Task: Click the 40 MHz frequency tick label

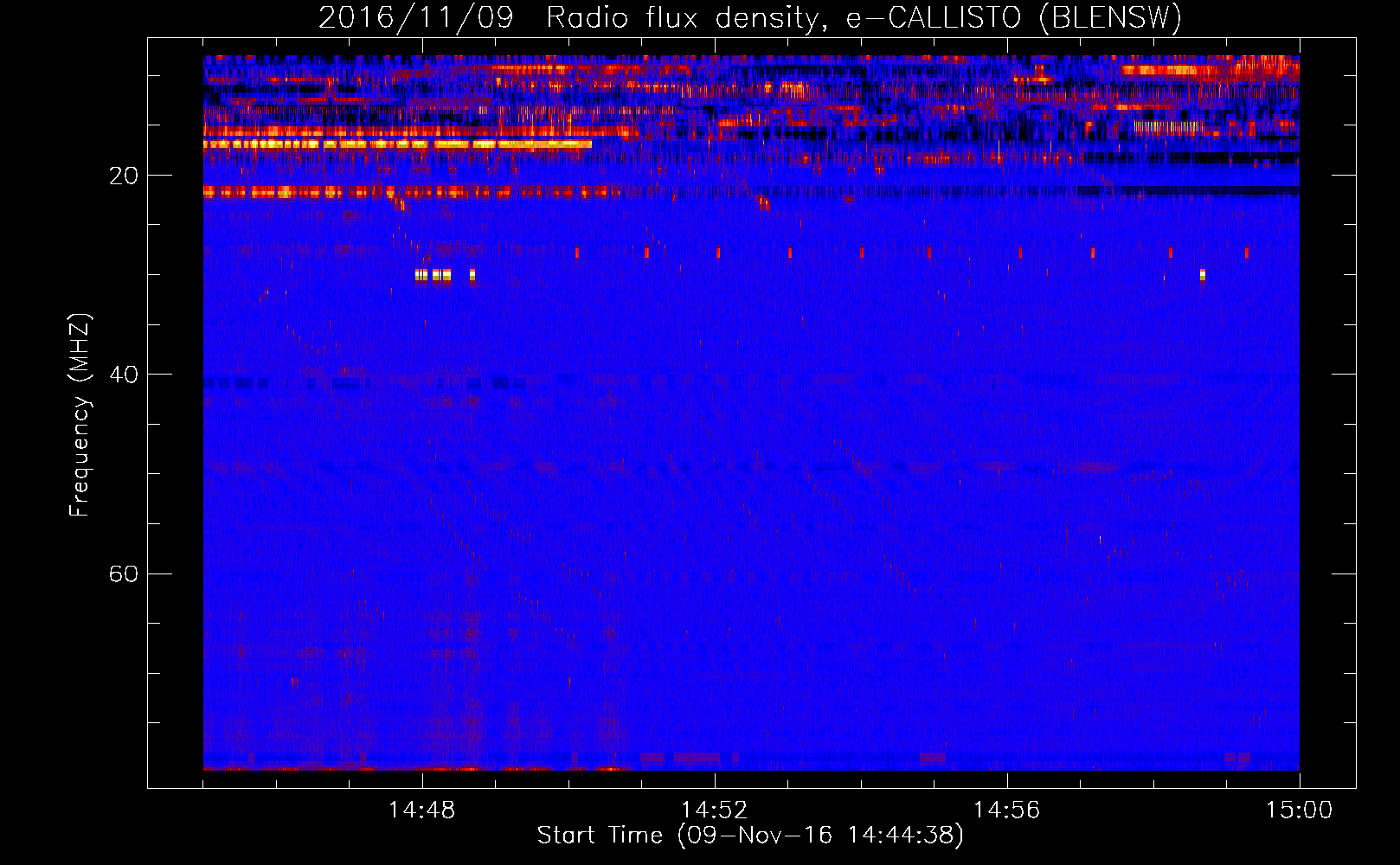Action: point(124,375)
